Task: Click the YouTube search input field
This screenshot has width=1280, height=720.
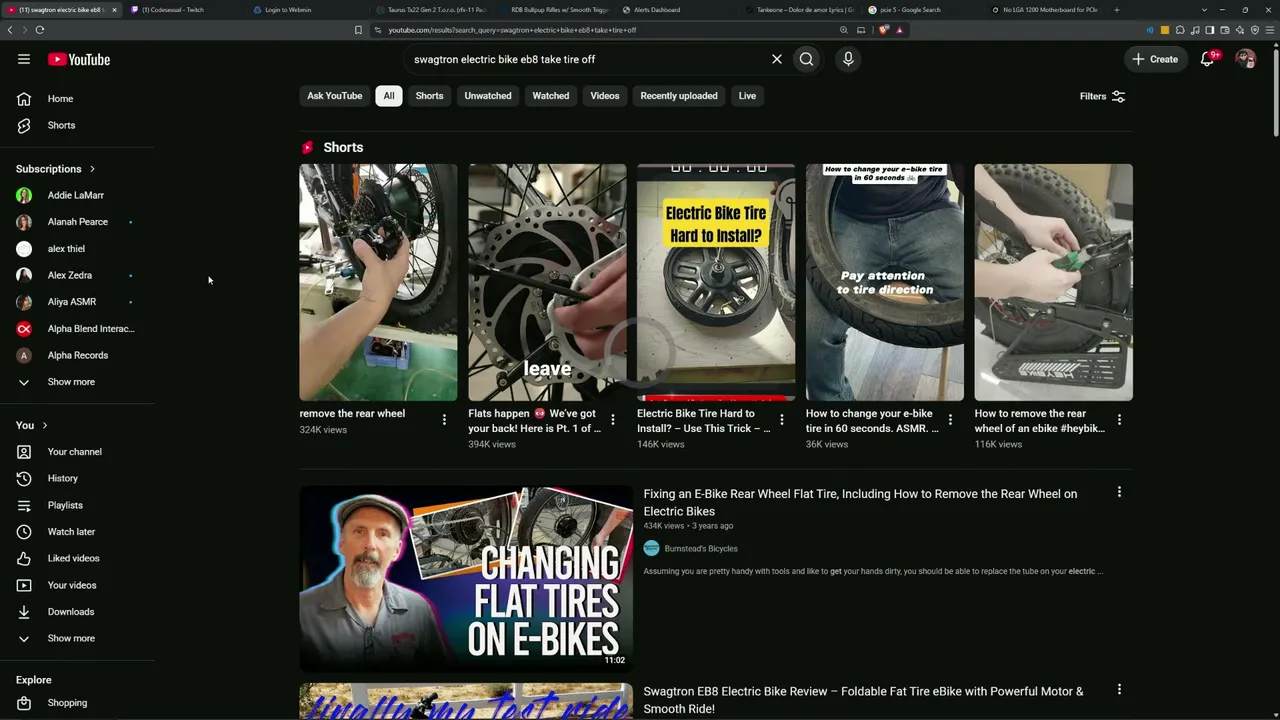Action: point(588,59)
